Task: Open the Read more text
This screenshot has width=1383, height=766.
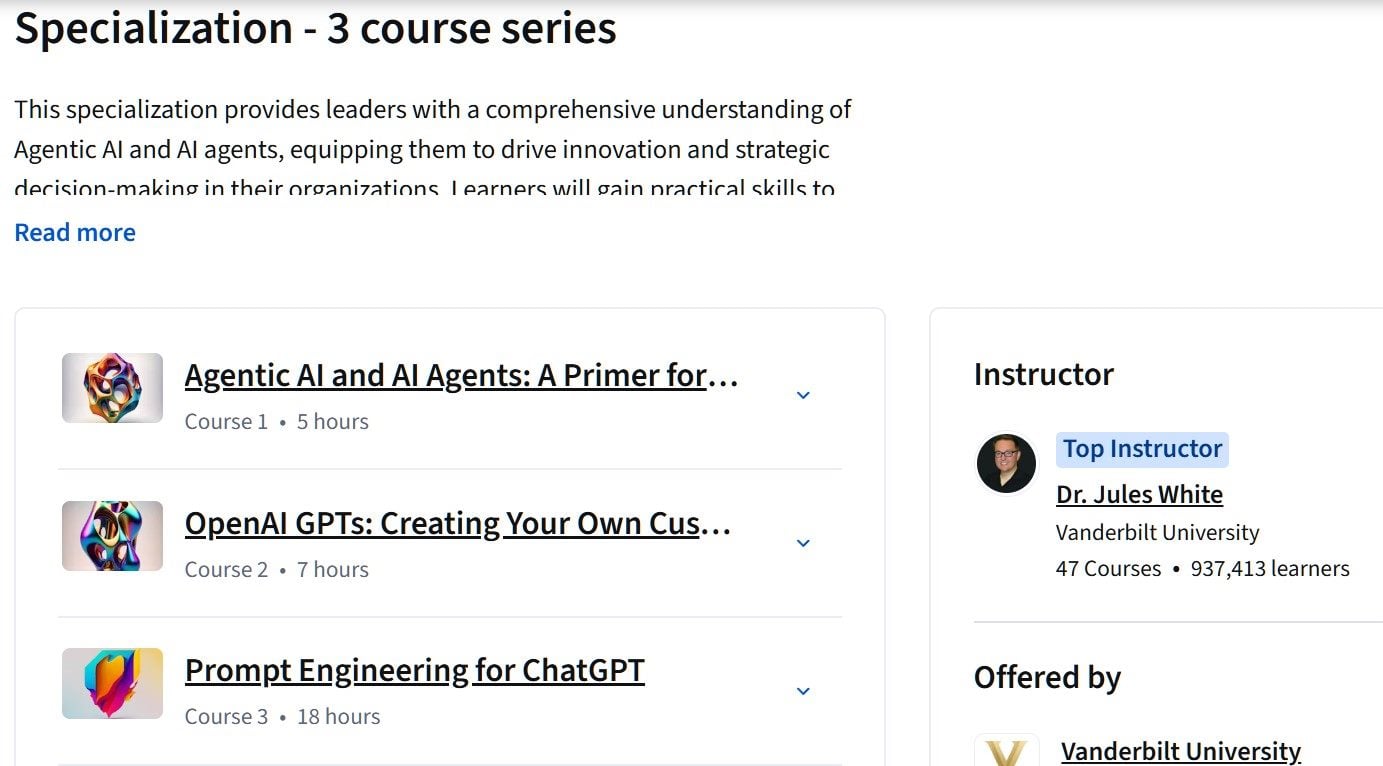Action: coord(74,232)
